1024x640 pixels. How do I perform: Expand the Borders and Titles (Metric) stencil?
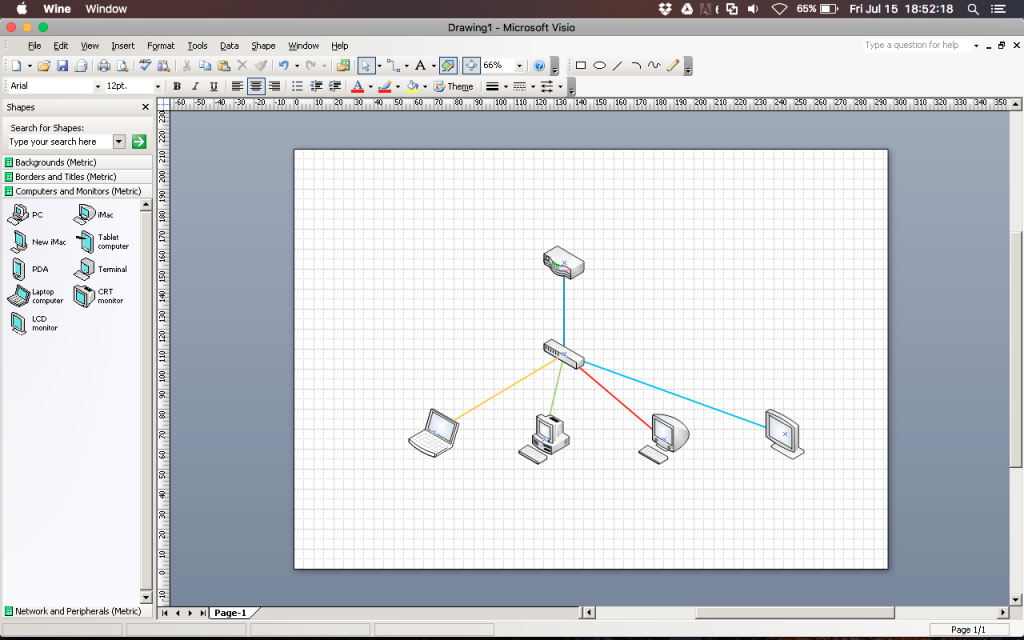click(x=78, y=176)
